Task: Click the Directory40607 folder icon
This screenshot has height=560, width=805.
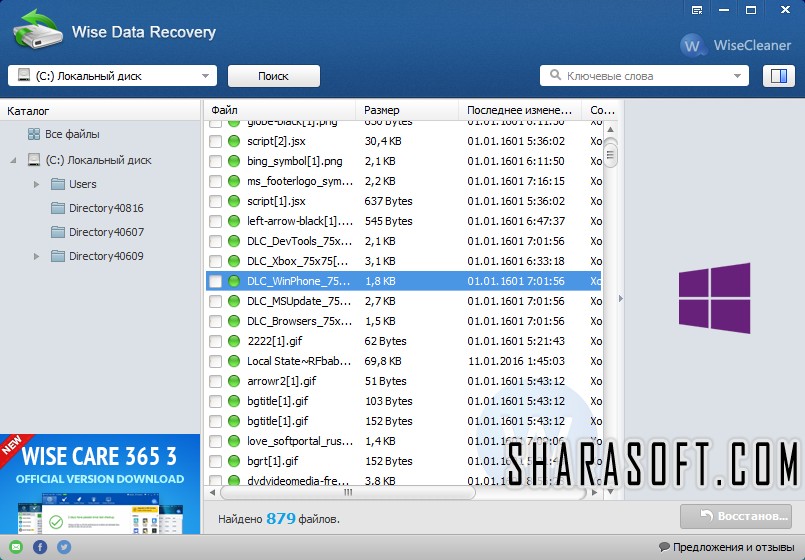Action: (x=58, y=232)
